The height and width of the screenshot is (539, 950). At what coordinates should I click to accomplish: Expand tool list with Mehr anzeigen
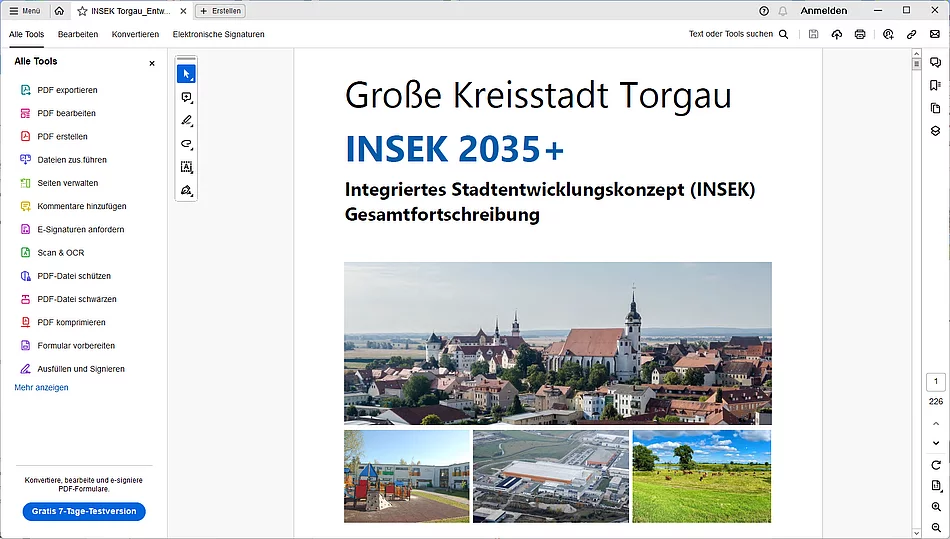click(x=41, y=388)
